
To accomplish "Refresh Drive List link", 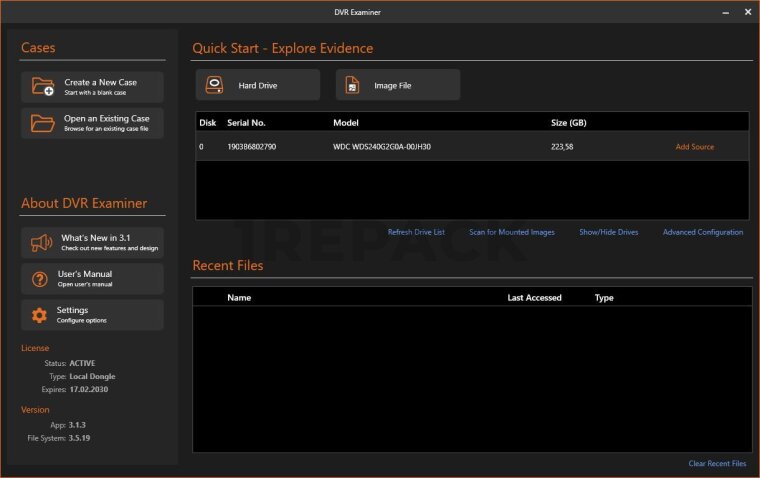I will click(x=416, y=232).
